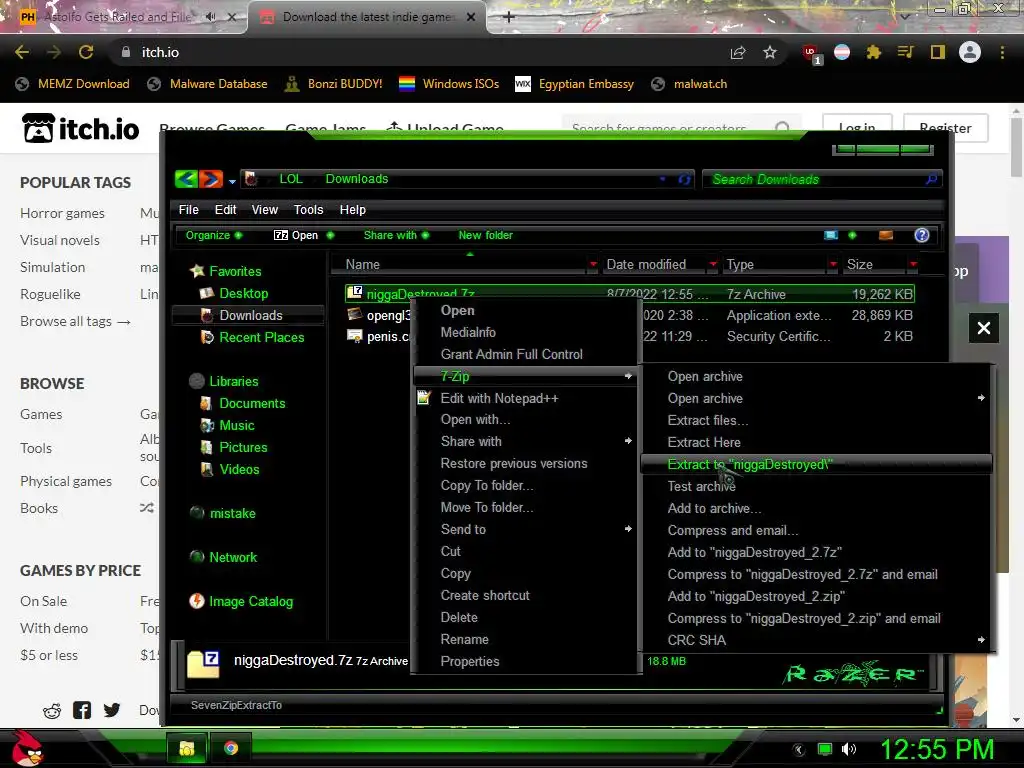This screenshot has width=1024, height=768.
Task: Expand the CRC SHA submenu
Action: tap(981, 640)
